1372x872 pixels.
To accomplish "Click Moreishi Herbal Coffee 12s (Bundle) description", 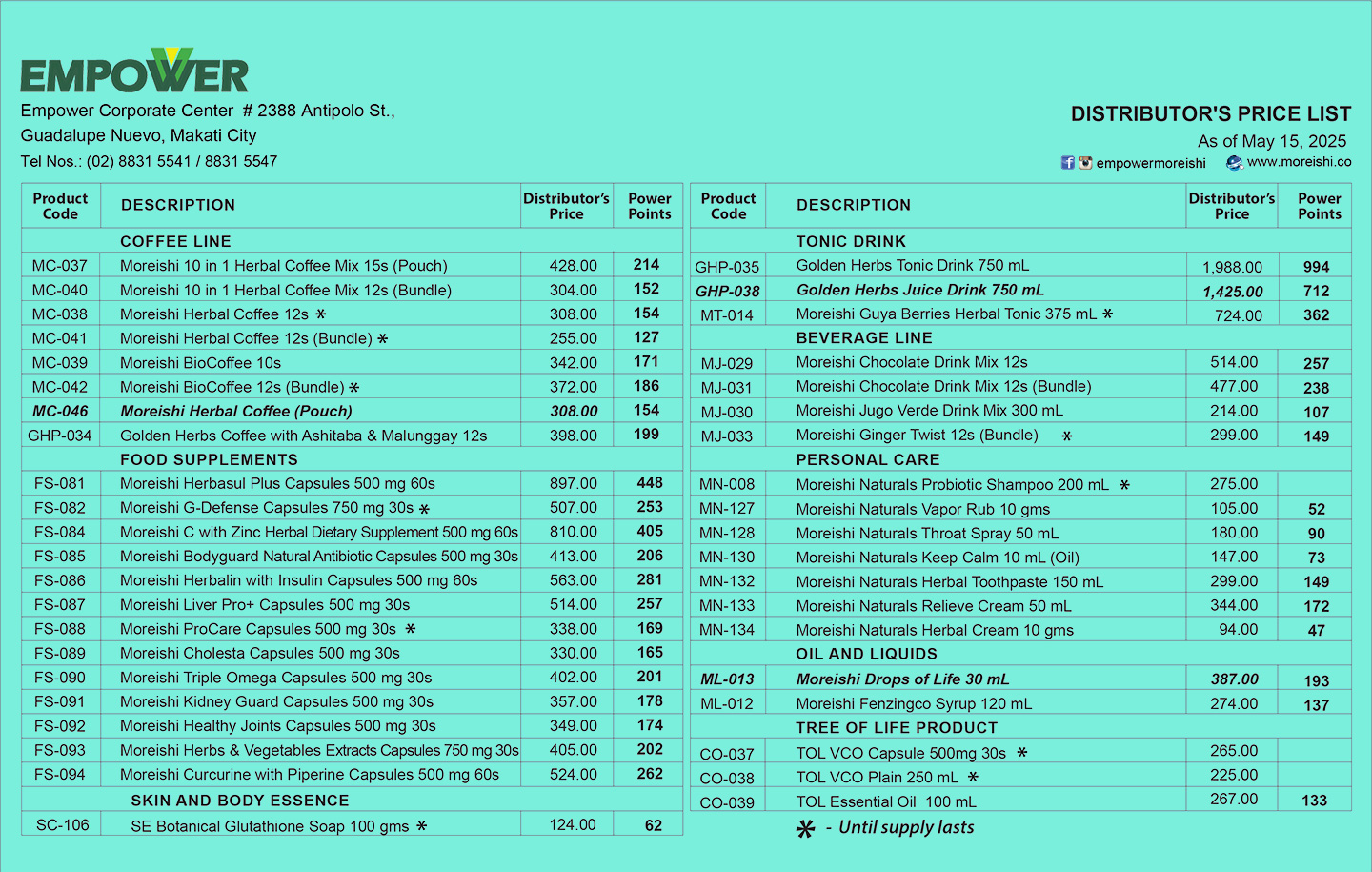I will pos(246,338).
